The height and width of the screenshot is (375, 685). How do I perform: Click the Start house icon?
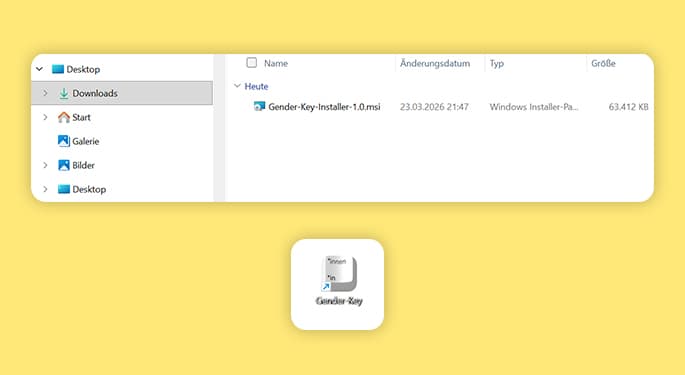tap(64, 117)
